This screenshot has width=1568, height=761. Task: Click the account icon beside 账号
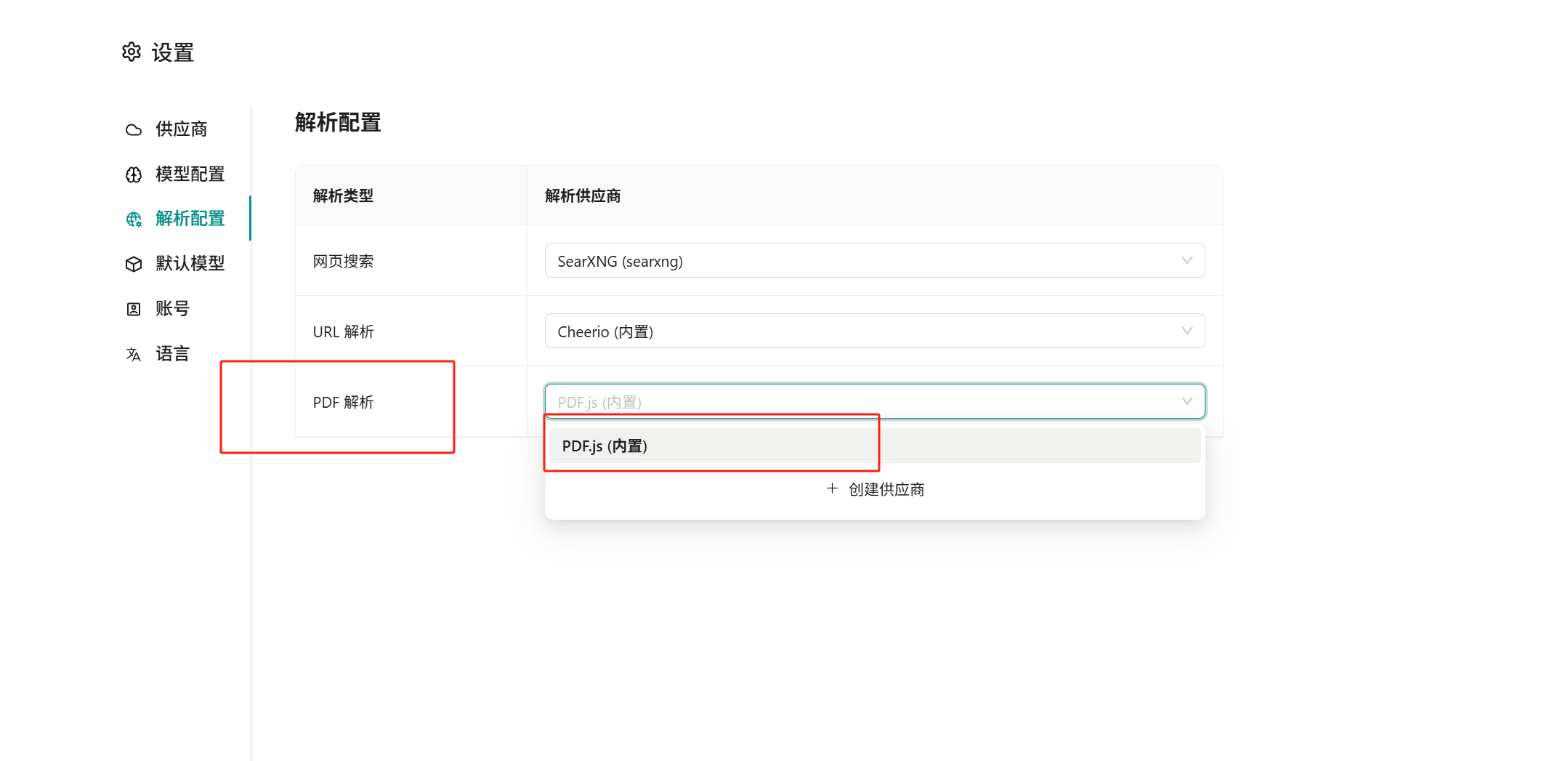pos(134,309)
